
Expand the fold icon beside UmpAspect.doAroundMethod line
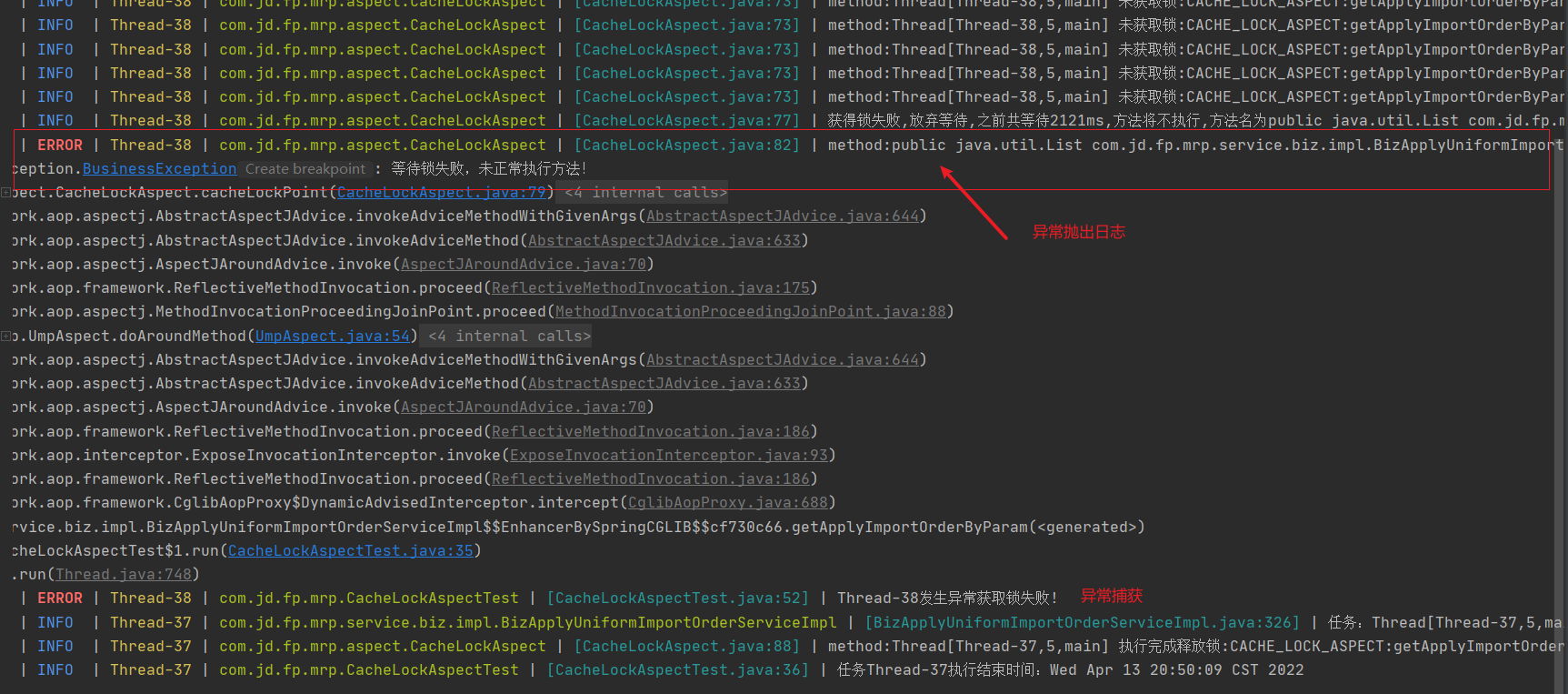click(6, 337)
